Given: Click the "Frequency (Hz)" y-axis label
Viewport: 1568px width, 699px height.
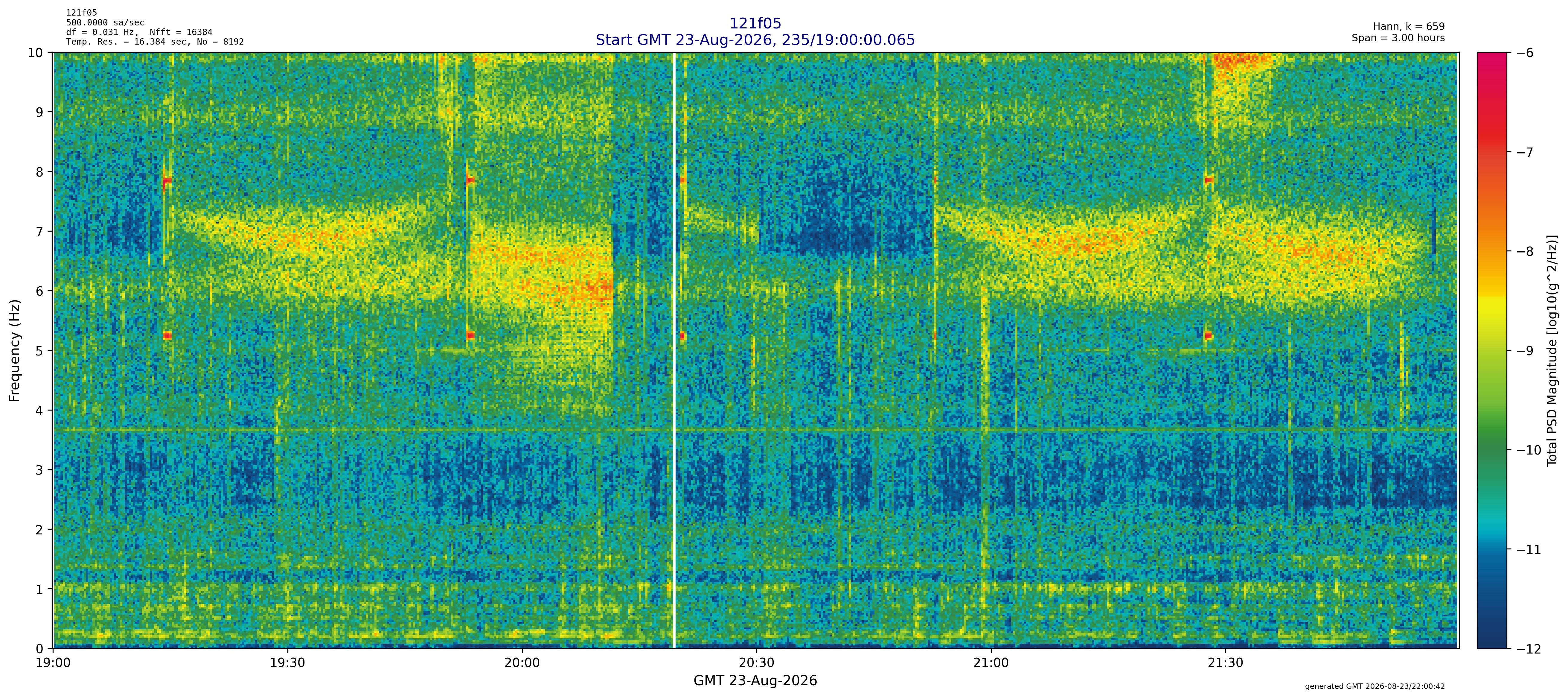Looking at the screenshot, I should 15,350.
